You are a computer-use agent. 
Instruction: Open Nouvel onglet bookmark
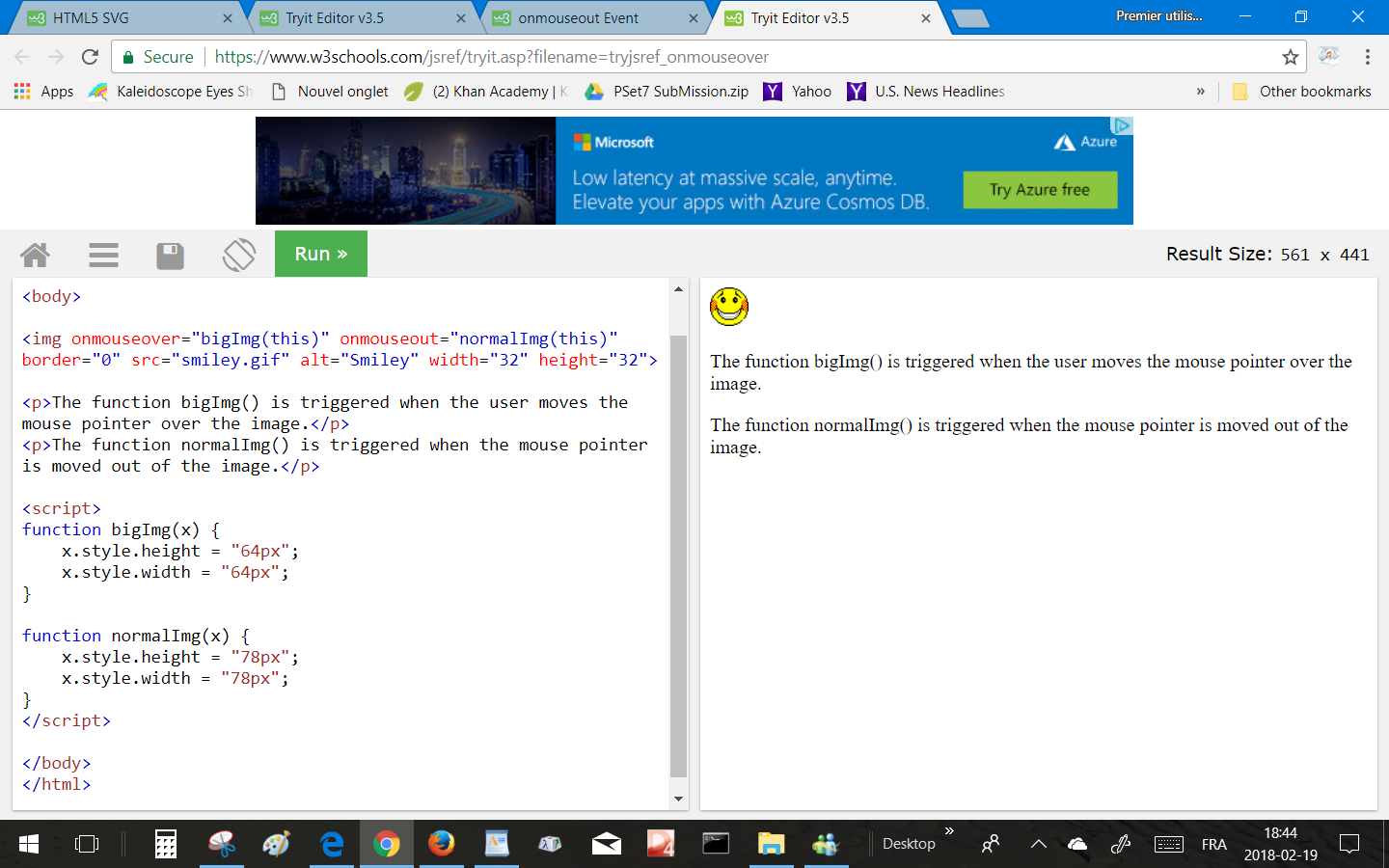tap(331, 91)
